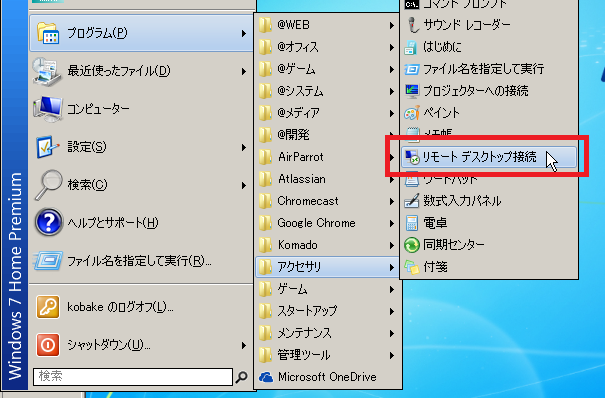The height and width of the screenshot is (398, 605).
Task: Open the メンテナンス folder
Action: (327, 333)
